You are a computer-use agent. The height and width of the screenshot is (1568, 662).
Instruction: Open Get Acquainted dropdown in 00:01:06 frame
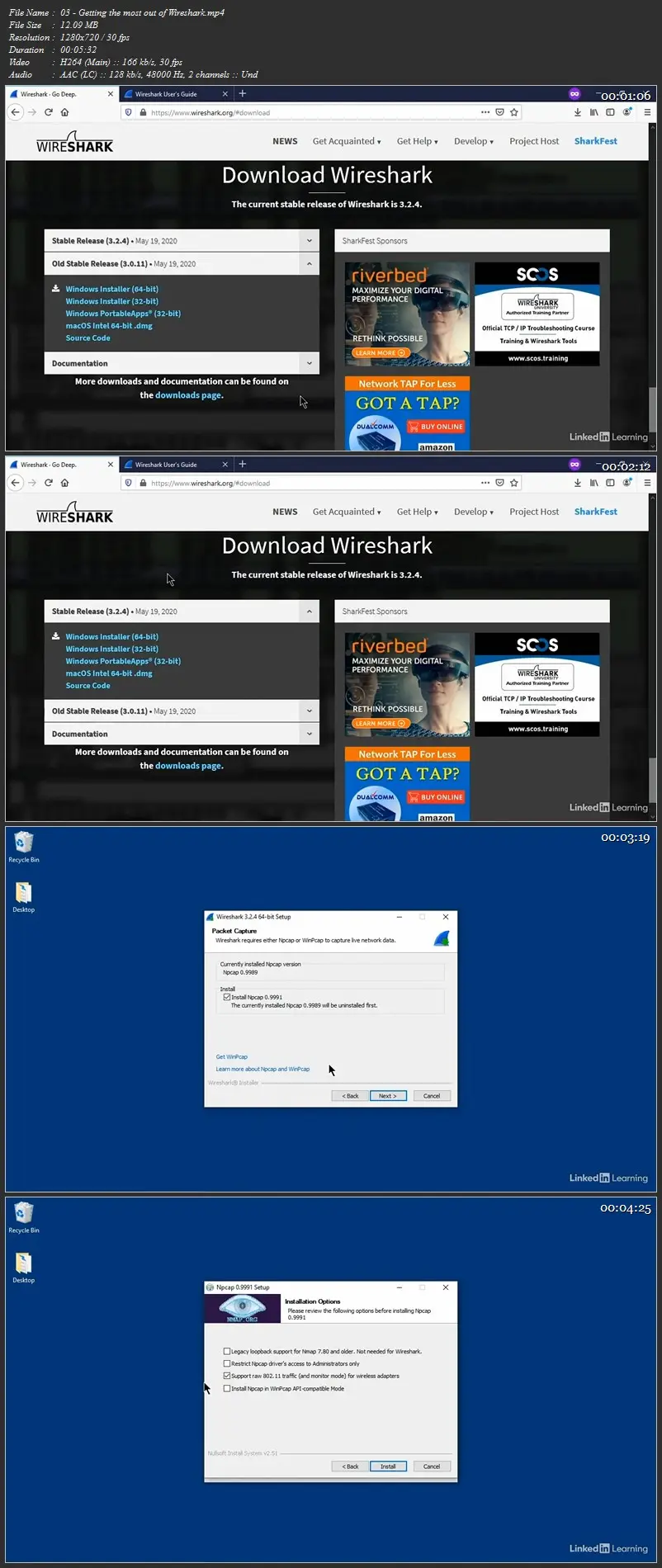(x=347, y=141)
